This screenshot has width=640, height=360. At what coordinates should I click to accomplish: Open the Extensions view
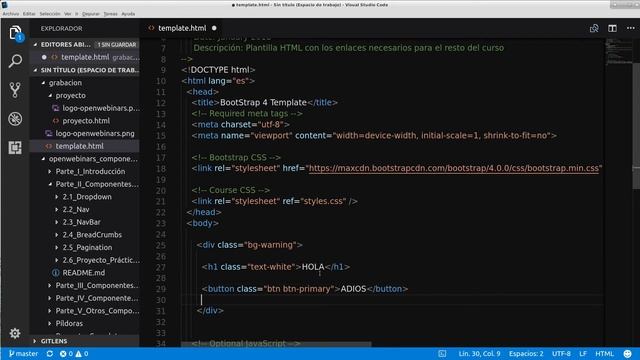15,147
